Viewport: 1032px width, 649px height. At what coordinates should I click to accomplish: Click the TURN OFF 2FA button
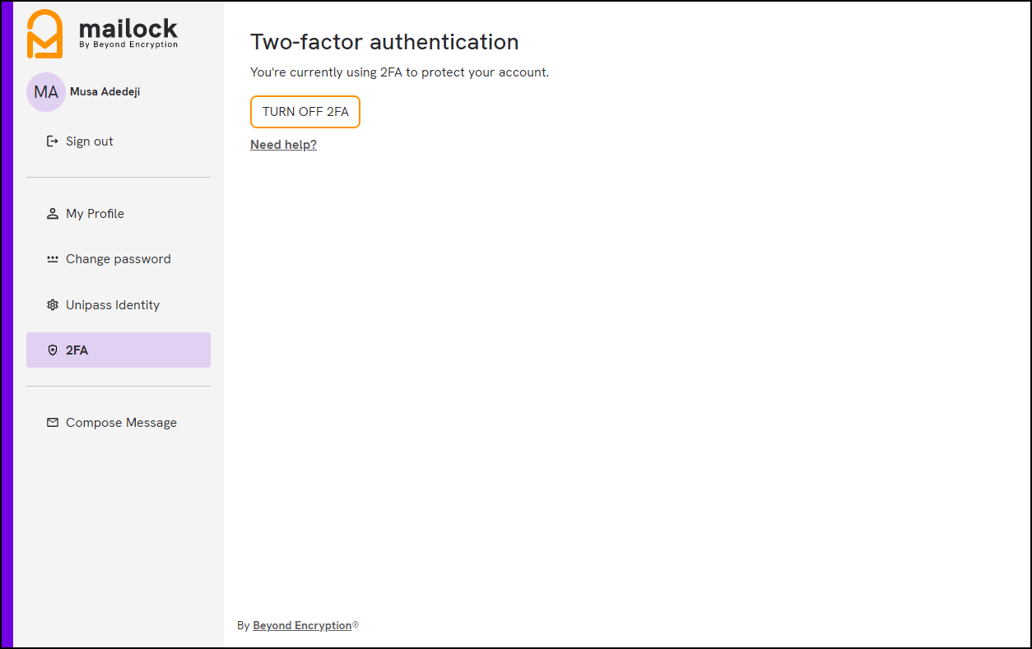(304, 112)
